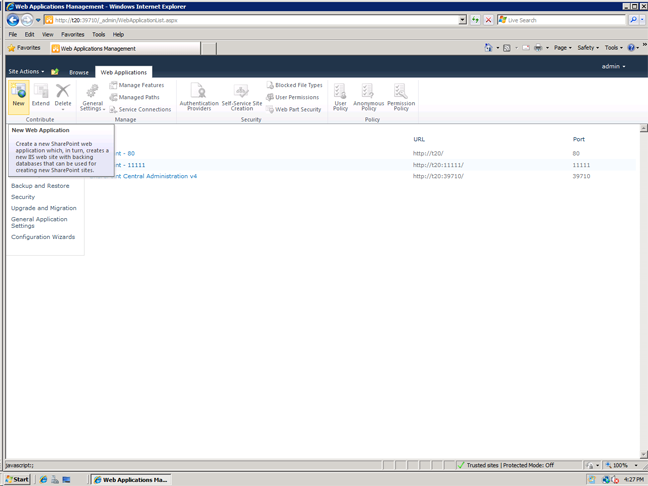Click the Home icon in command bar
The height and width of the screenshot is (486, 648).
(488, 48)
